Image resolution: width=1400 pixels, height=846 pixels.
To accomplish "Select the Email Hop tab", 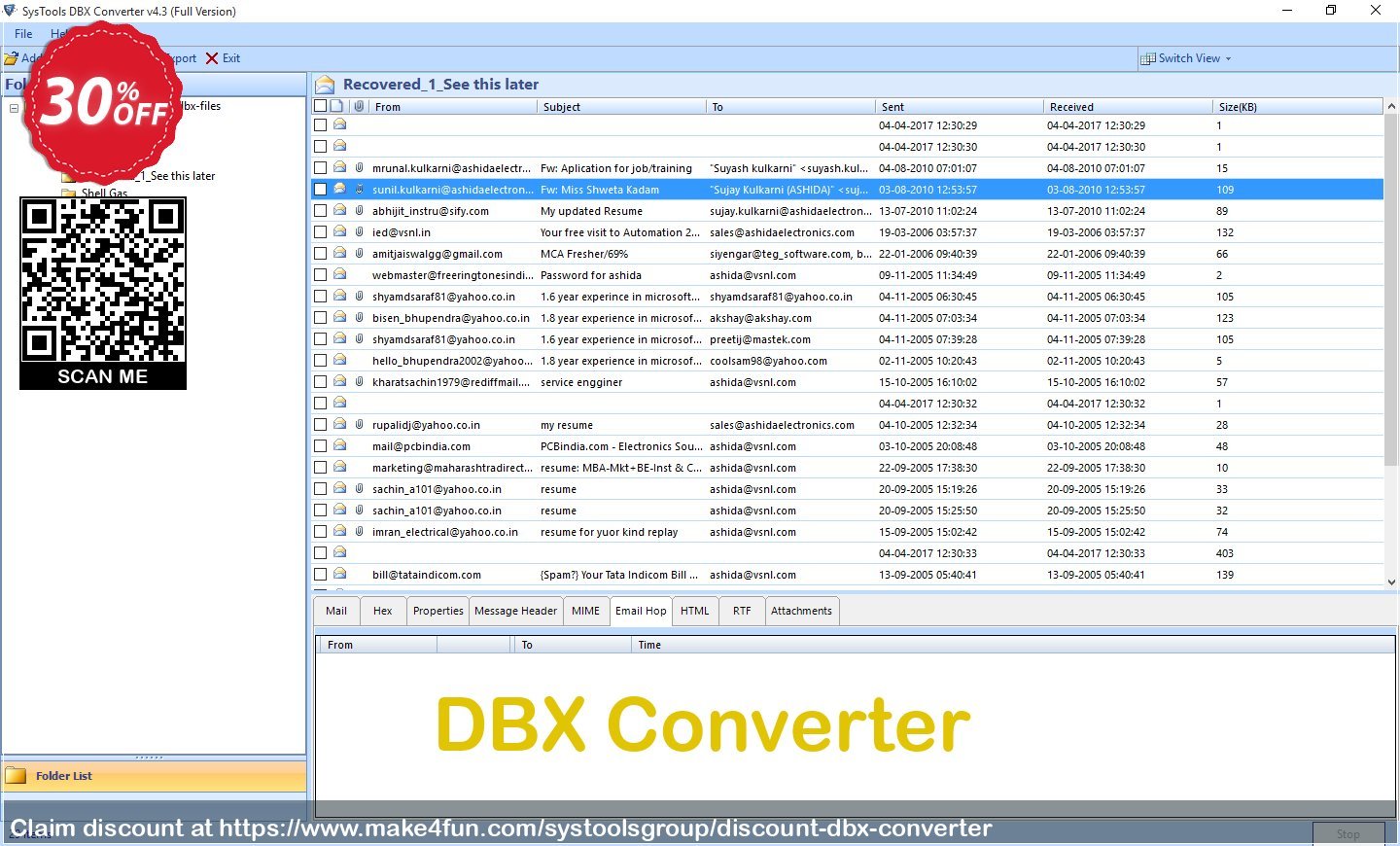I will [x=641, y=611].
